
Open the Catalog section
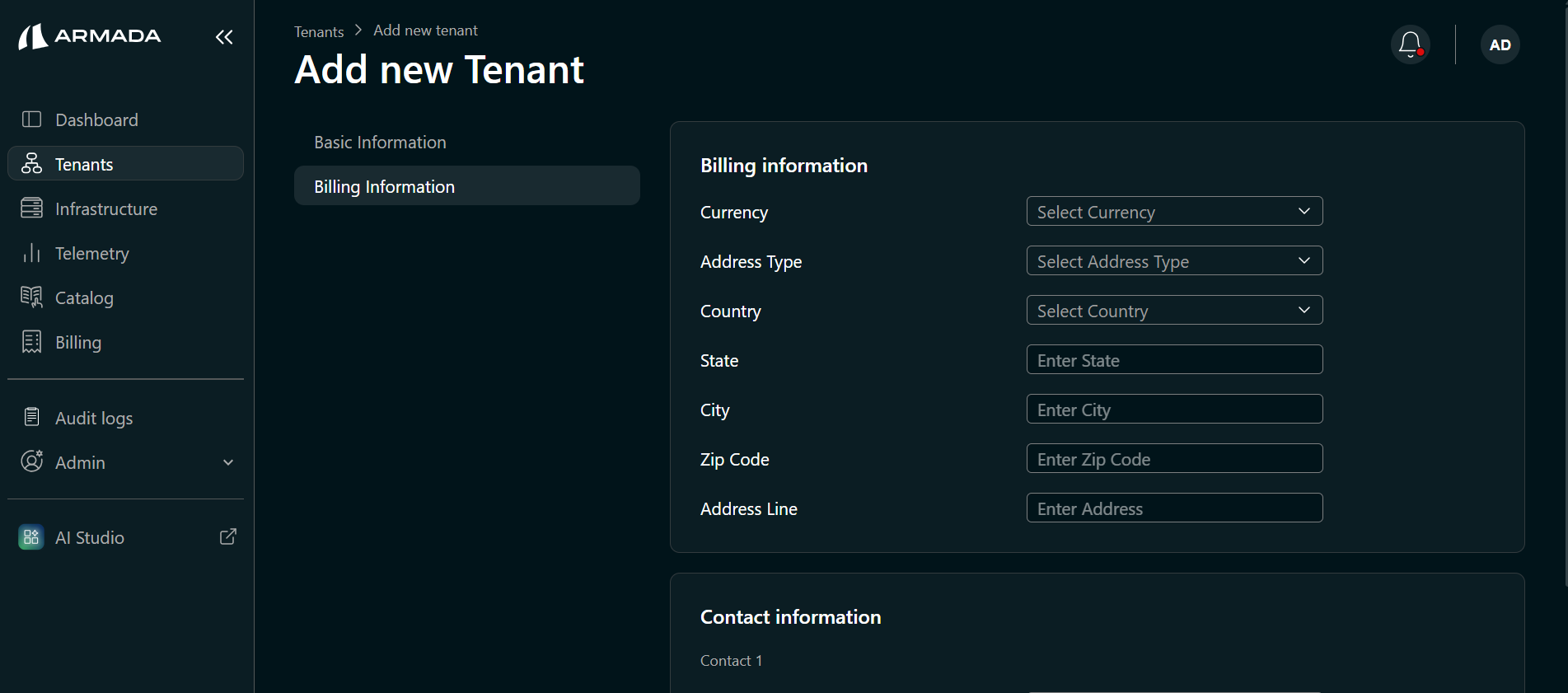pyautogui.click(x=125, y=297)
